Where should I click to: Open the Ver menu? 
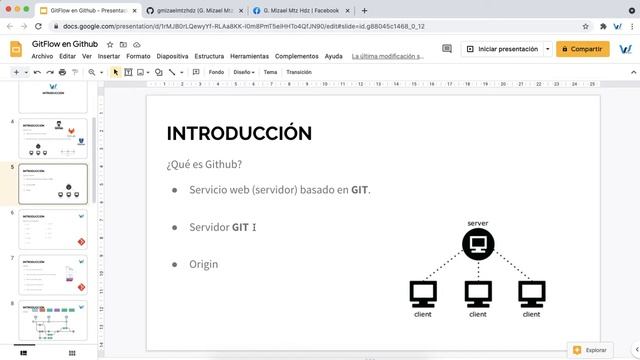coord(87,56)
